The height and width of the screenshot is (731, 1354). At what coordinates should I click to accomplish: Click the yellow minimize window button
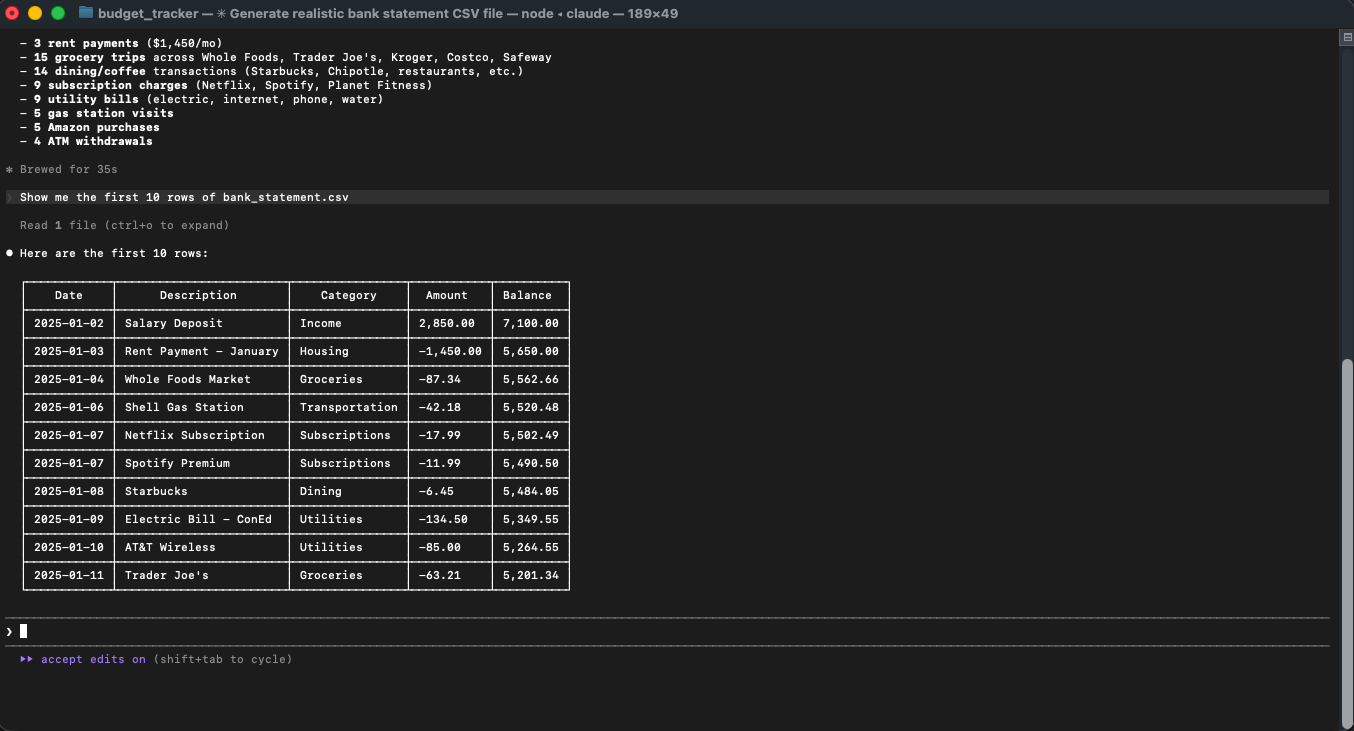pyautogui.click(x=35, y=13)
